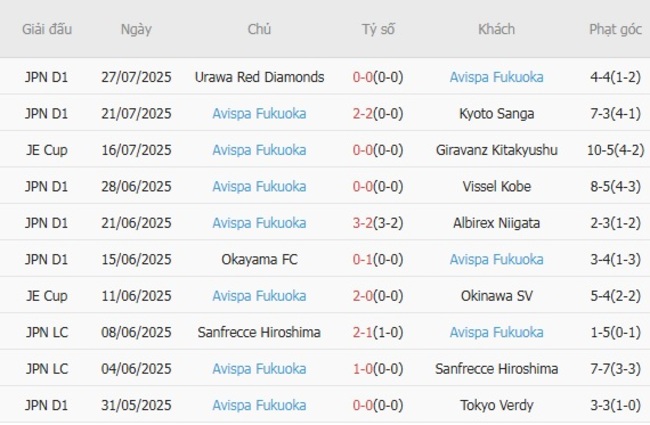Select Giravanz Kitakyushu in the away column

496,150
